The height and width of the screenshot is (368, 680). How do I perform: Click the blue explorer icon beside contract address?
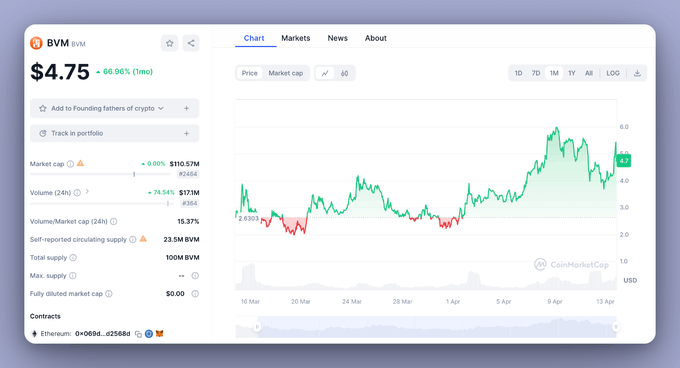[x=149, y=334]
